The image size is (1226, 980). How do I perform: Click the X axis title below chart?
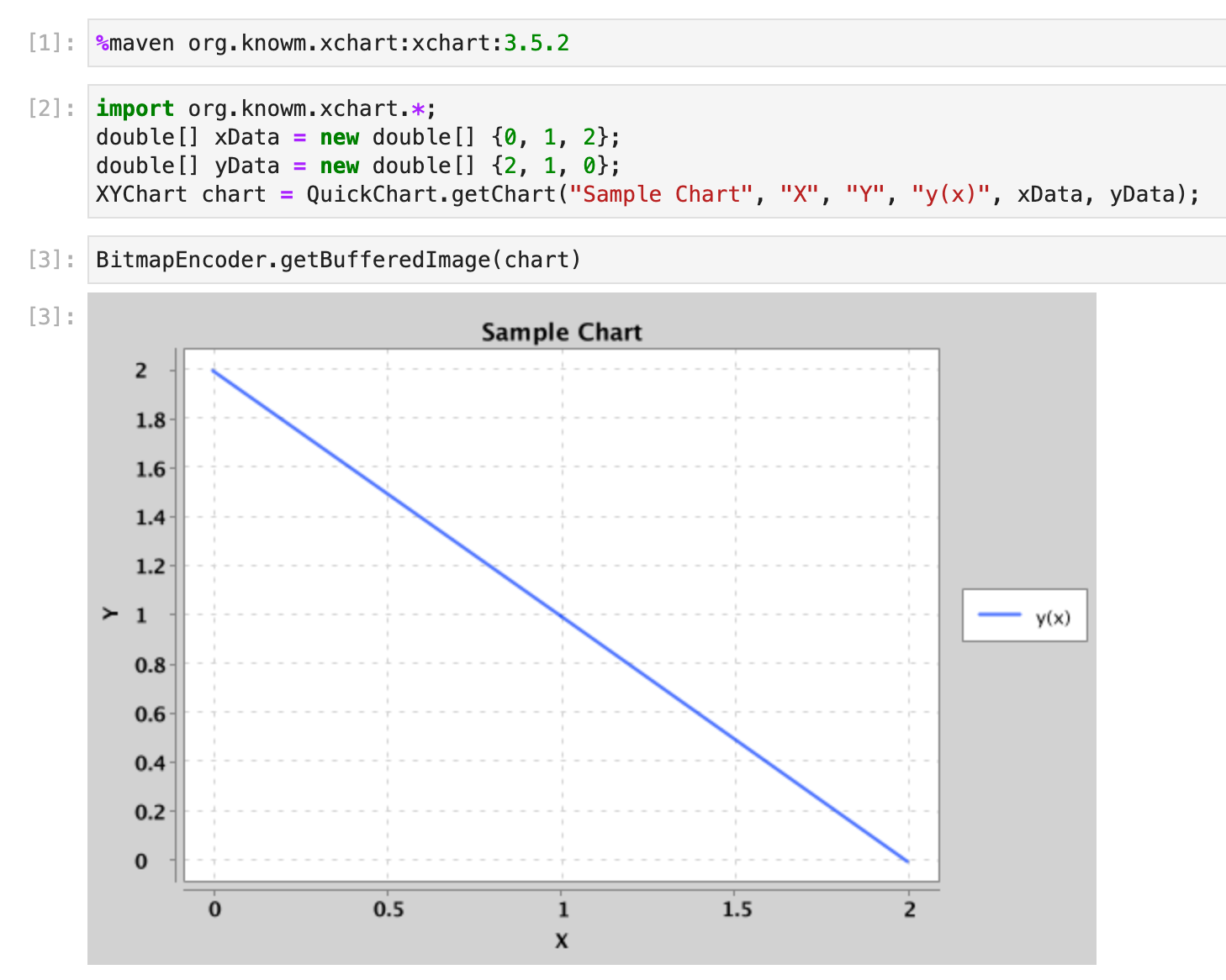(562, 940)
